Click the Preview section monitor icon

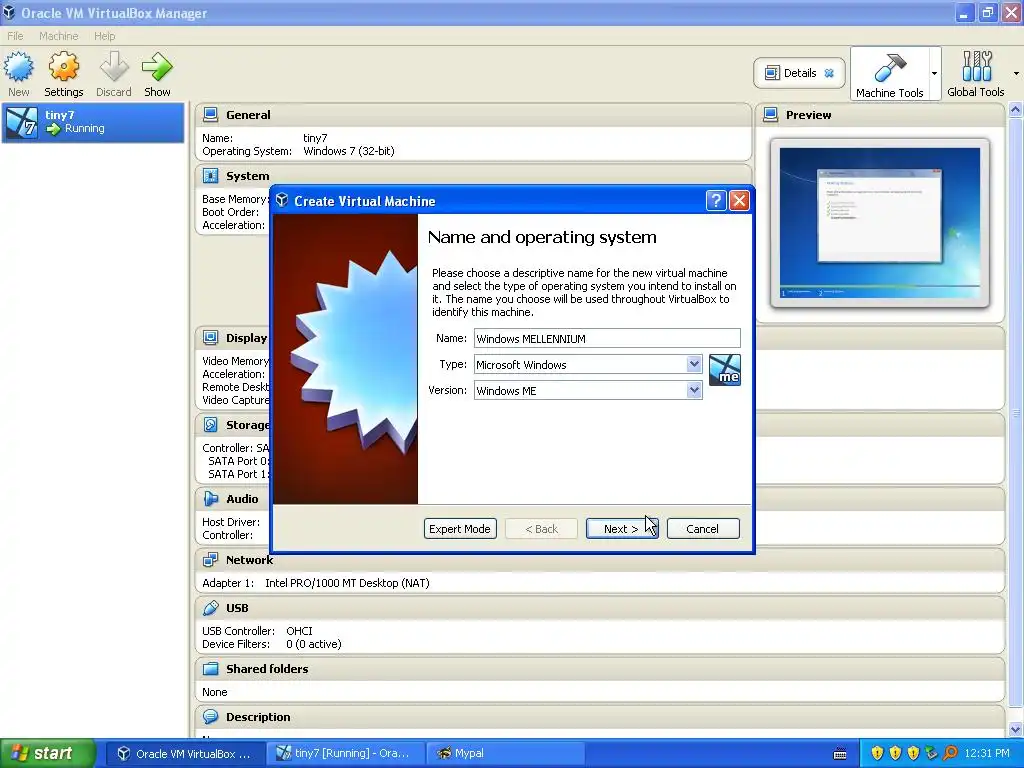771,115
